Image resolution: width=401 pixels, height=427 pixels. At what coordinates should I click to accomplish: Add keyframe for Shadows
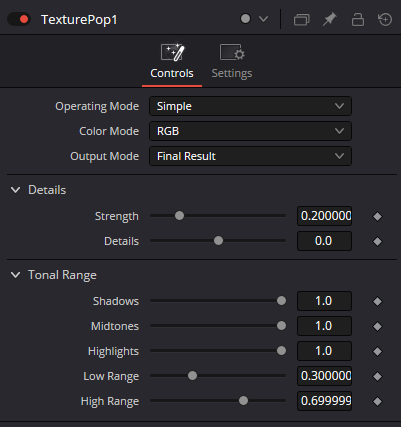pos(377,301)
